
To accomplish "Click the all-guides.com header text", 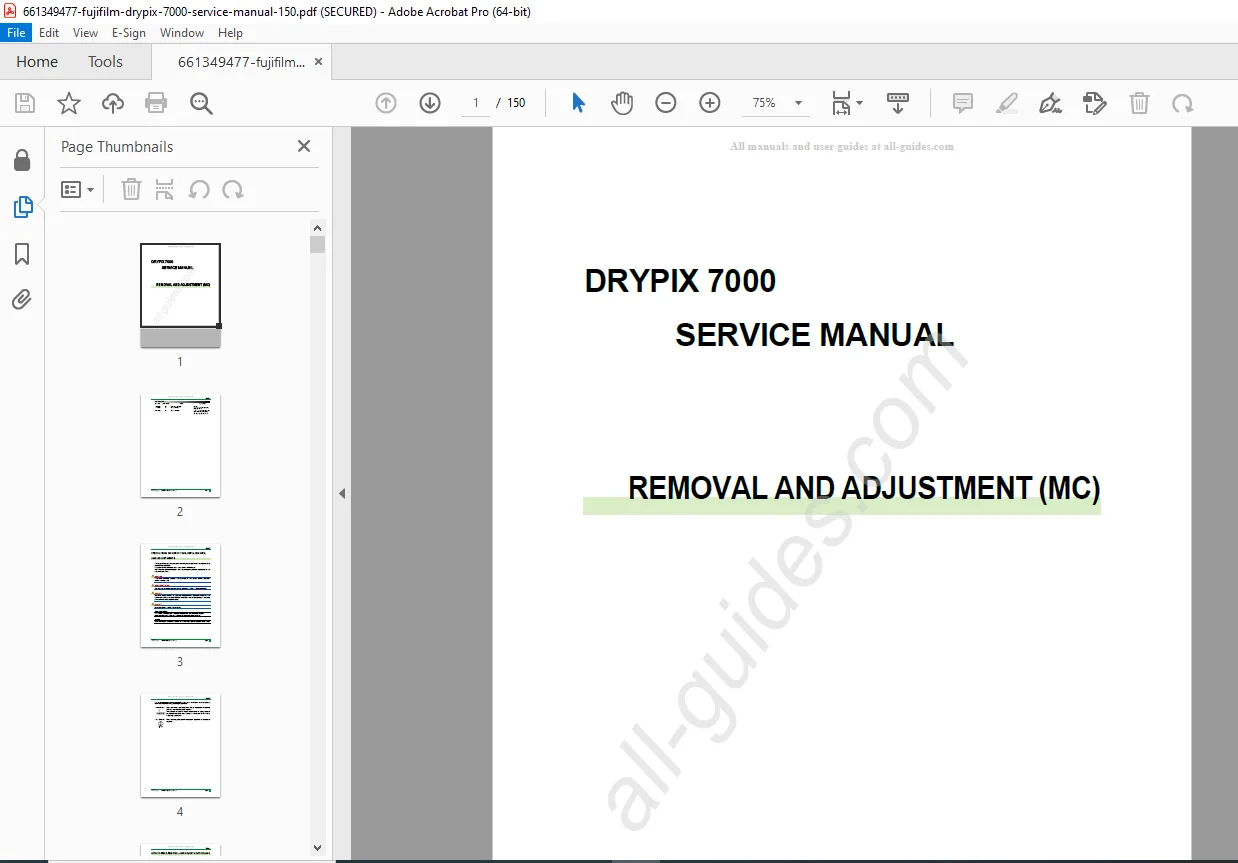I will pos(842,146).
